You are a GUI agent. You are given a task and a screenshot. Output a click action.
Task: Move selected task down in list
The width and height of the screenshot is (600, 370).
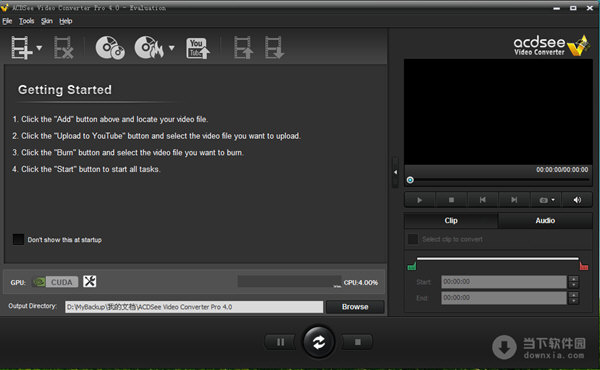click(x=274, y=48)
